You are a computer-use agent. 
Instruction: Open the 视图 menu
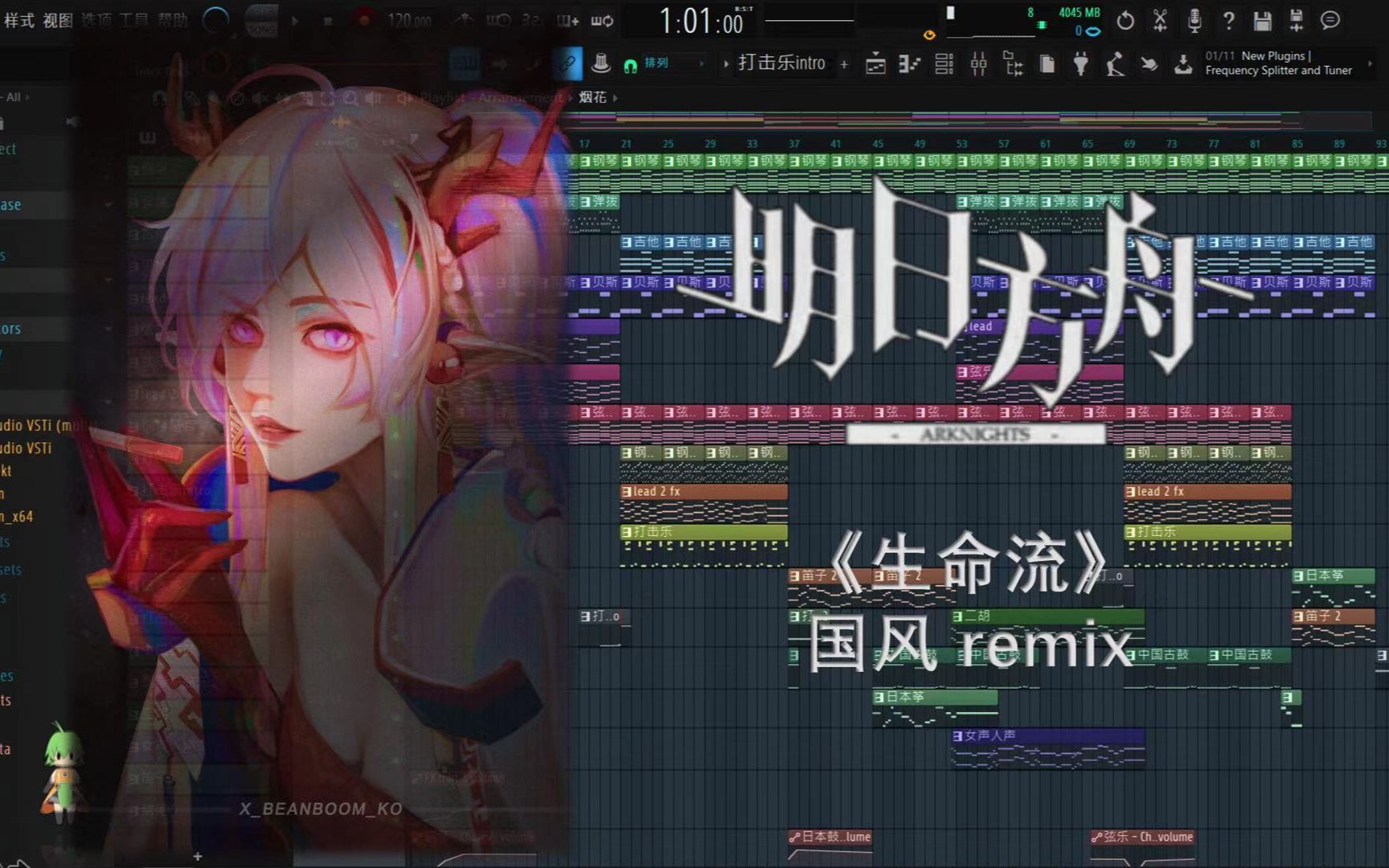(x=58, y=20)
